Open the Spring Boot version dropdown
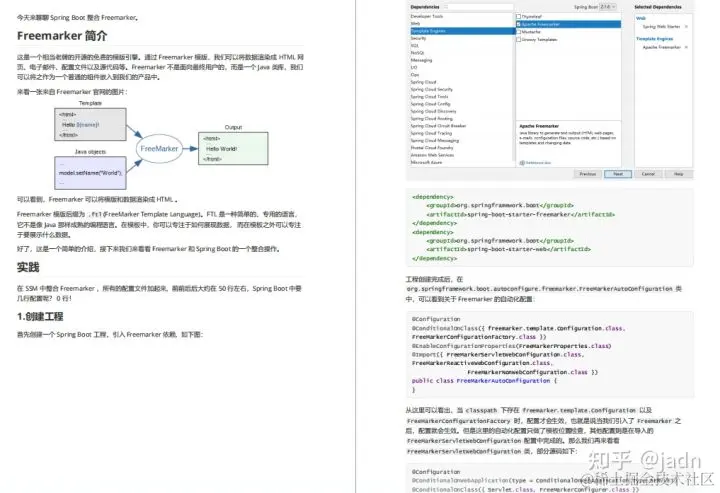Image resolution: width=720 pixels, height=493 pixels. click(608, 7)
